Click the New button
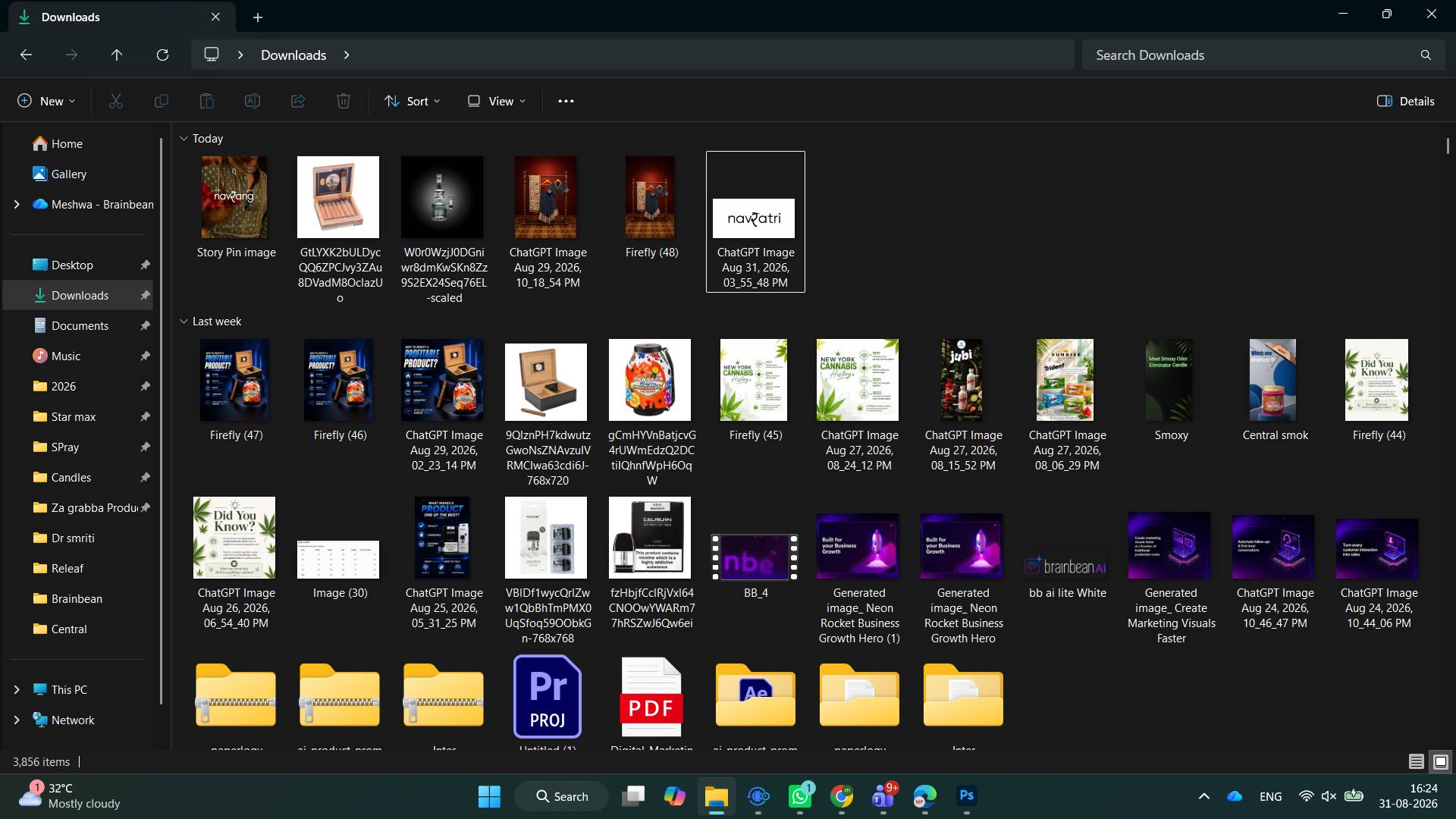The width and height of the screenshot is (1456, 819). (x=46, y=101)
